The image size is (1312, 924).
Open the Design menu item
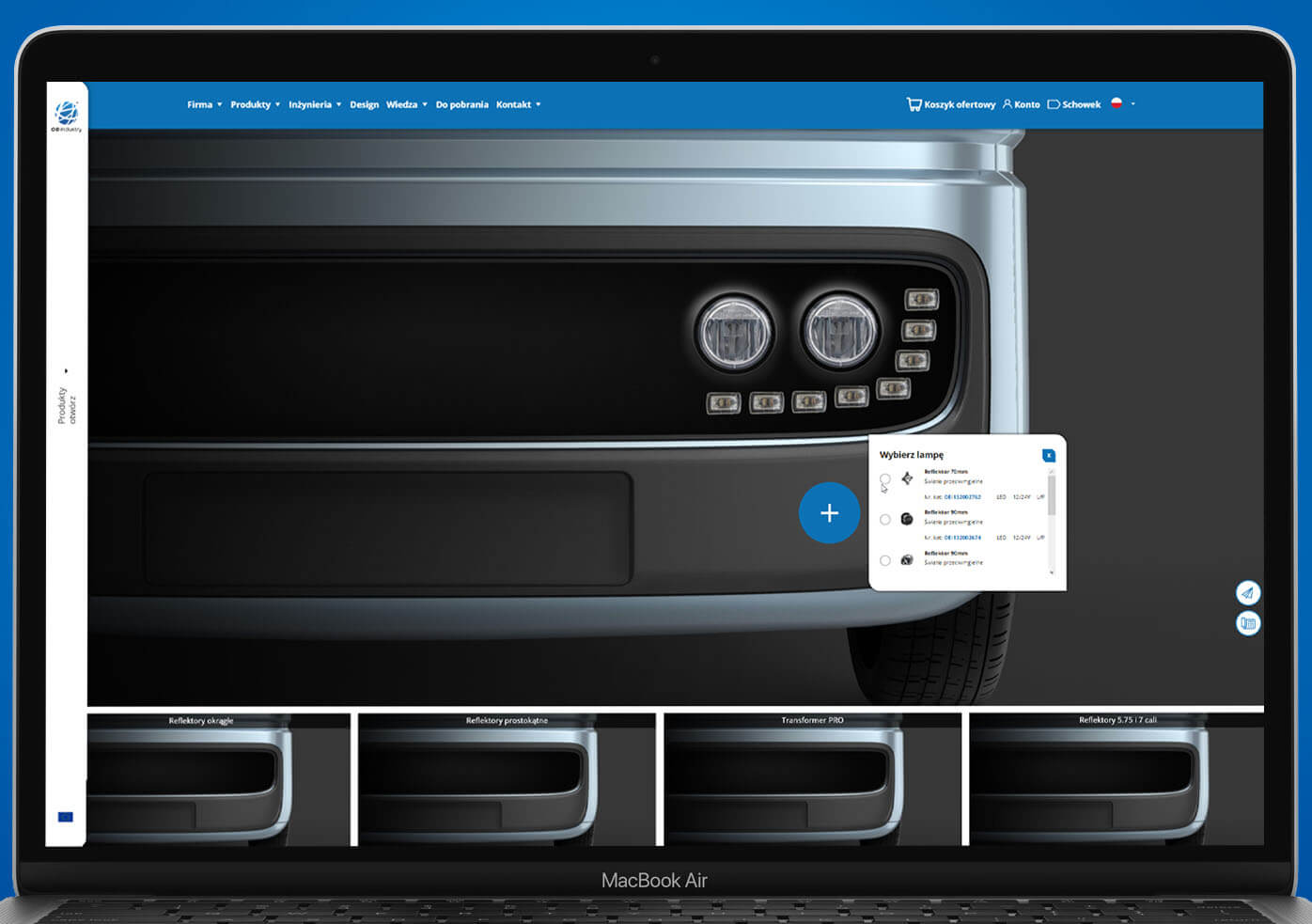[x=364, y=104]
